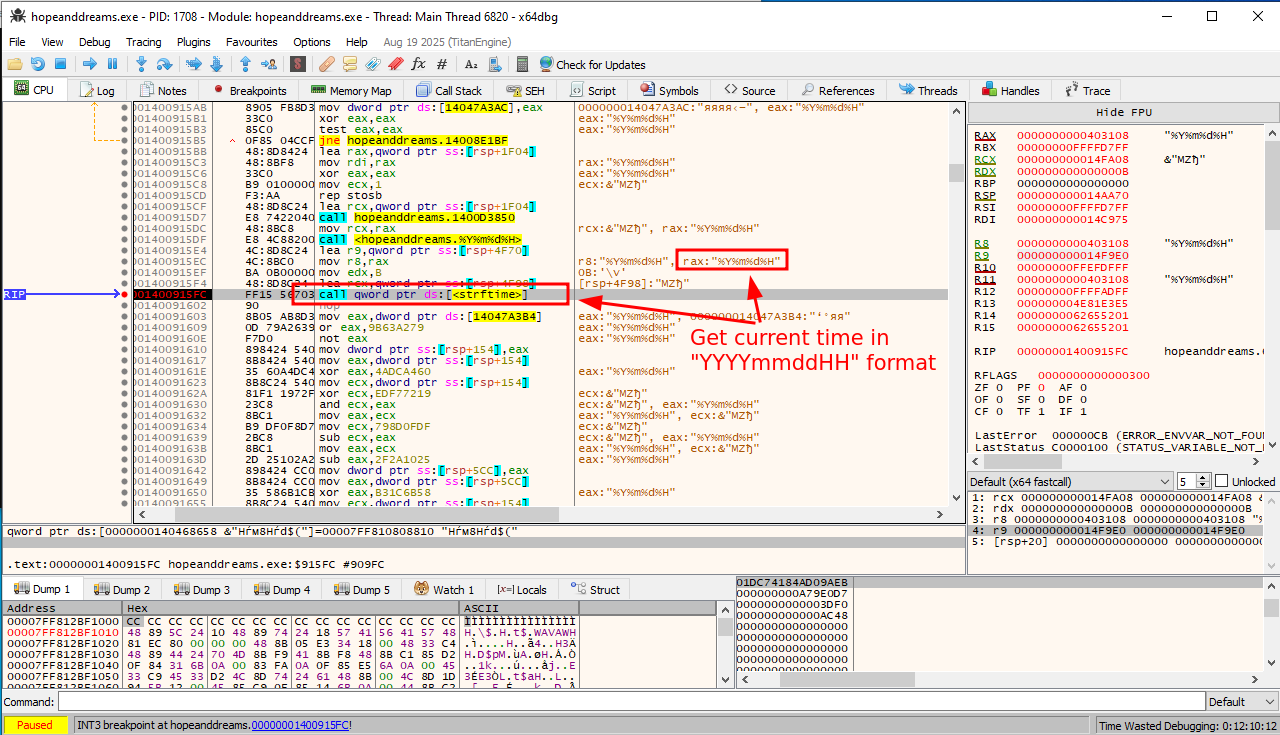
Task: Click the Hide FPU button
Action: (1123, 112)
